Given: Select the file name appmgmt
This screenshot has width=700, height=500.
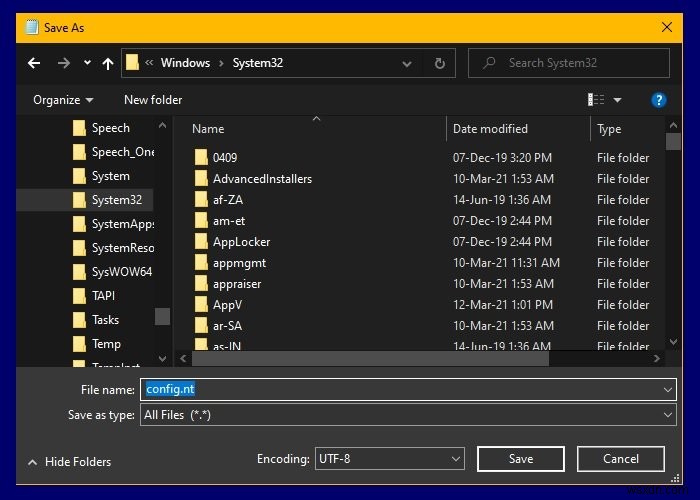Looking at the screenshot, I should click(239, 263).
